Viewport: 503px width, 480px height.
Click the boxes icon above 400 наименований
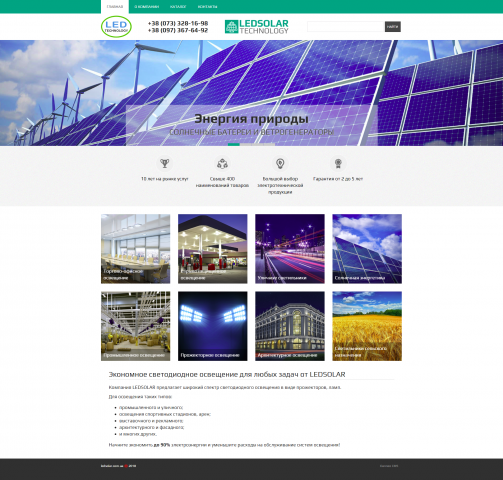[x=222, y=163]
